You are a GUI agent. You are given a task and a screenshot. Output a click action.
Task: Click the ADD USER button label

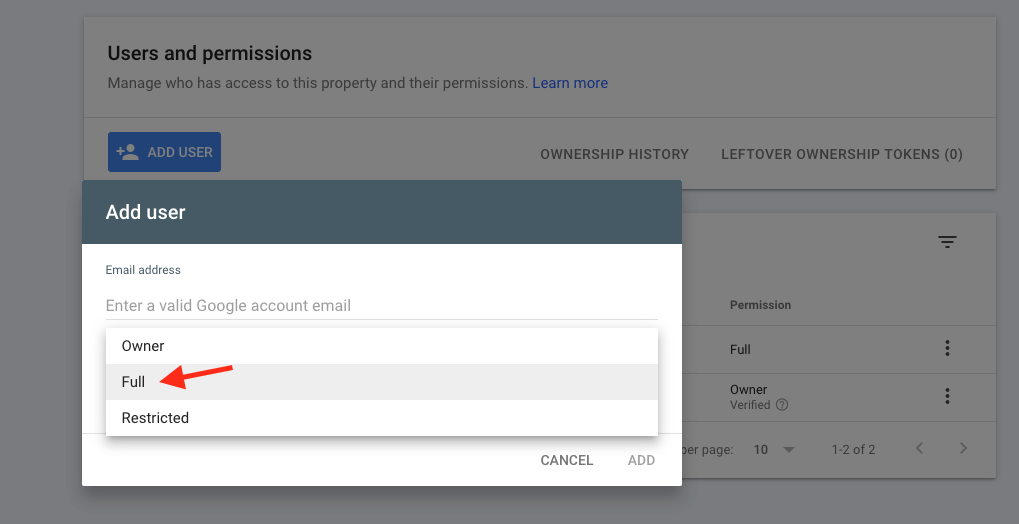click(180, 152)
